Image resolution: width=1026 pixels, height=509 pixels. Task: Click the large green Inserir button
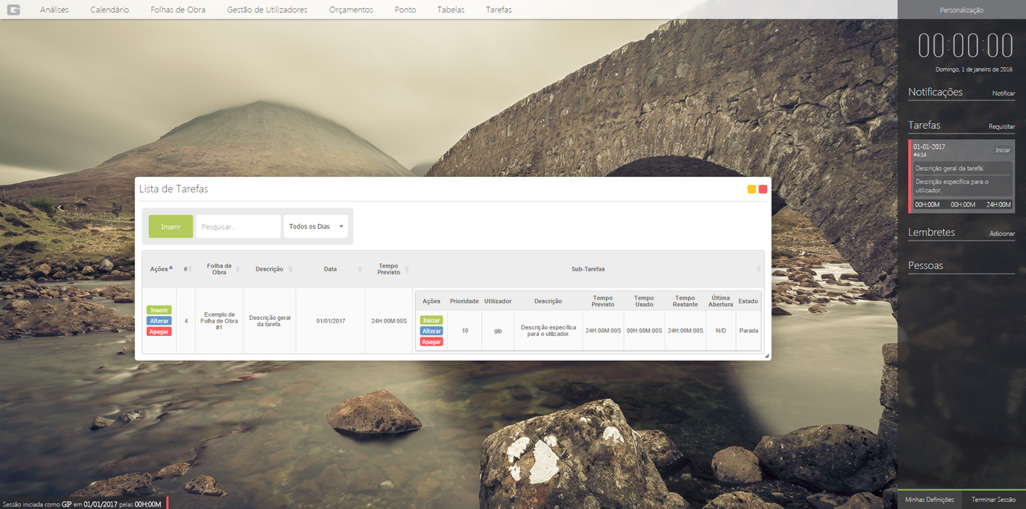pos(171,227)
